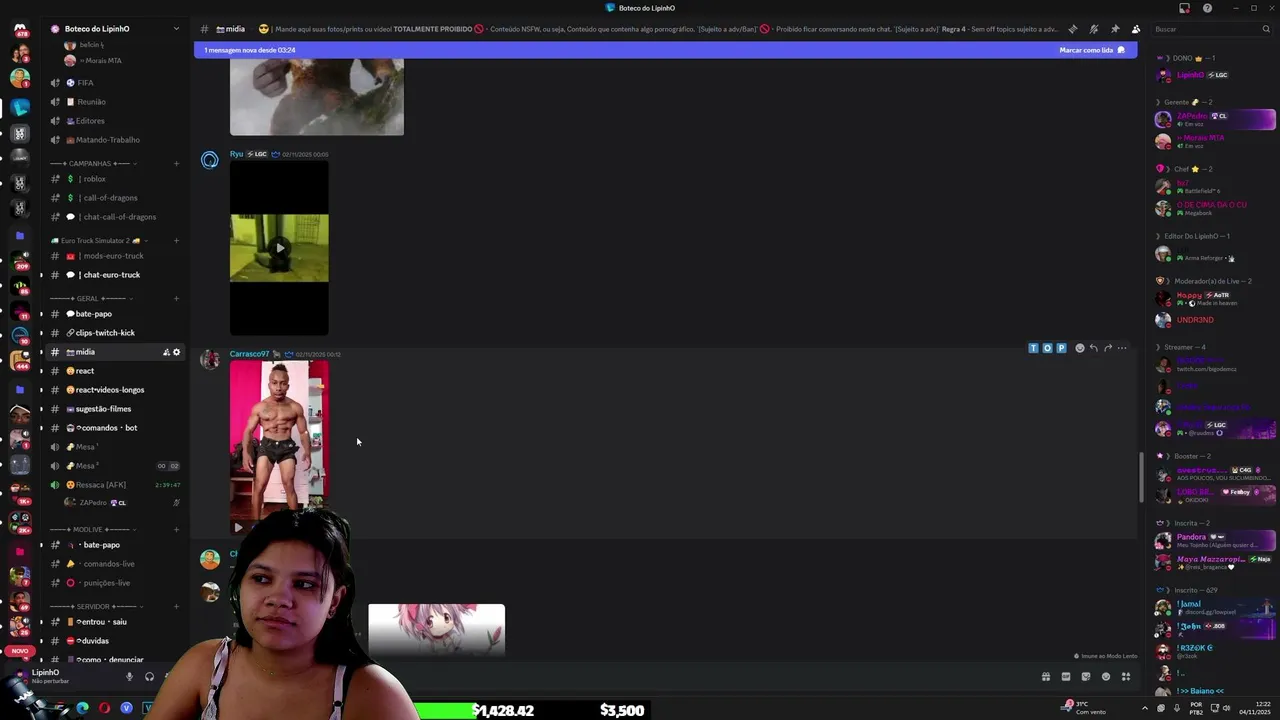The width and height of the screenshot is (1280, 720).
Task: Join the Reunião voice channel
Action: click(115, 102)
